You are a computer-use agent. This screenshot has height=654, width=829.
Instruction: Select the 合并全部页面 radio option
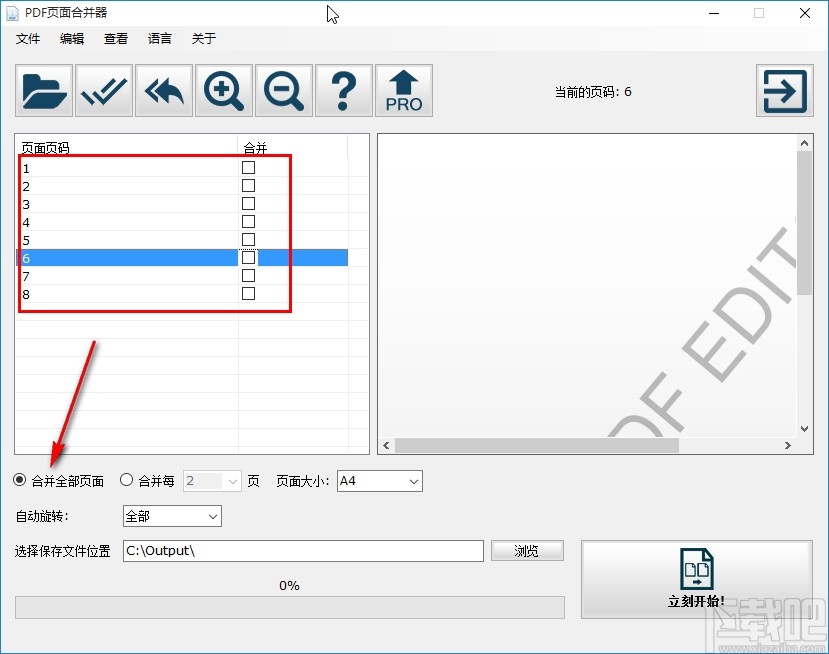coord(18,481)
